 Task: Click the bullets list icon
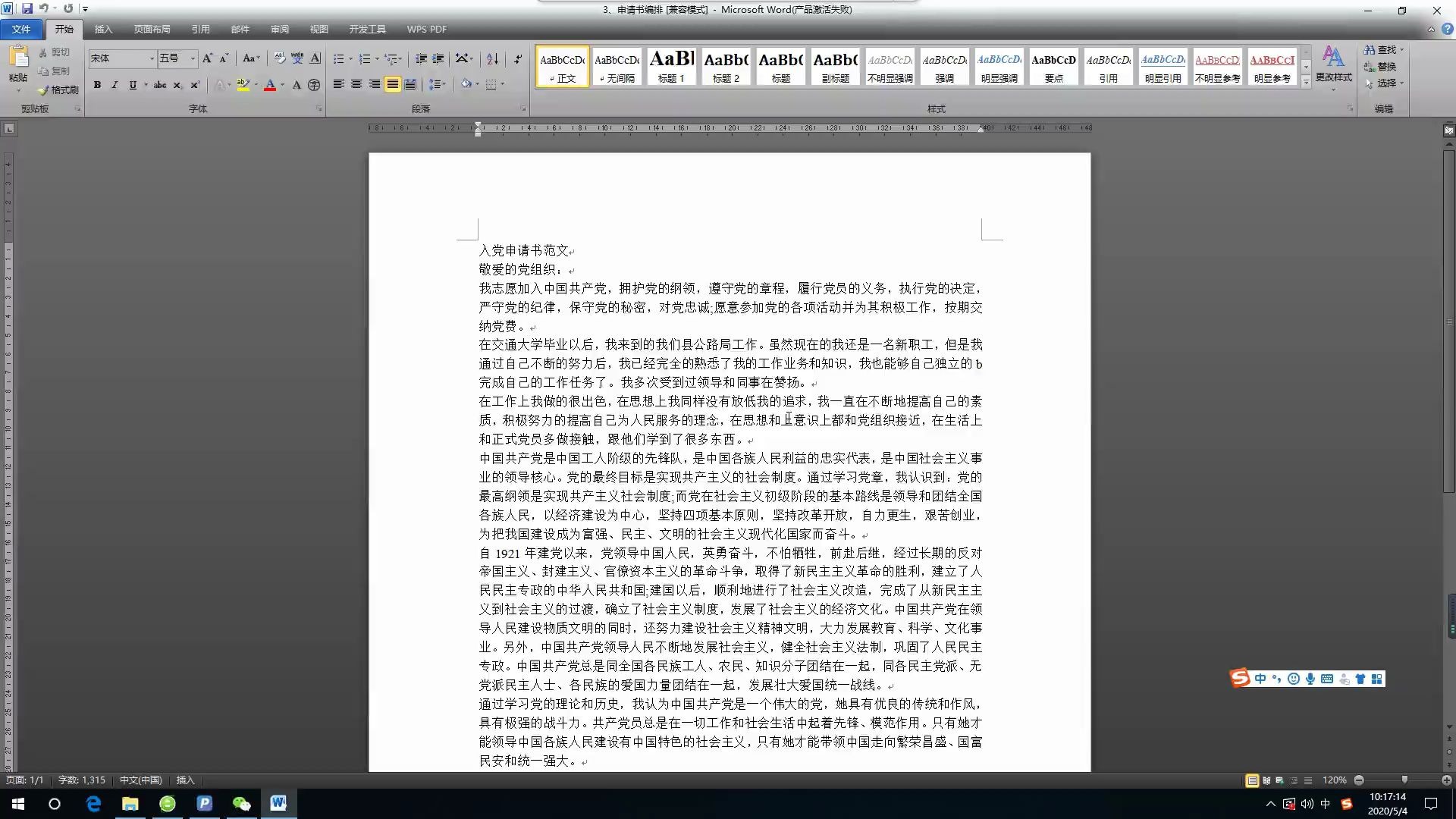tap(339, 58)
